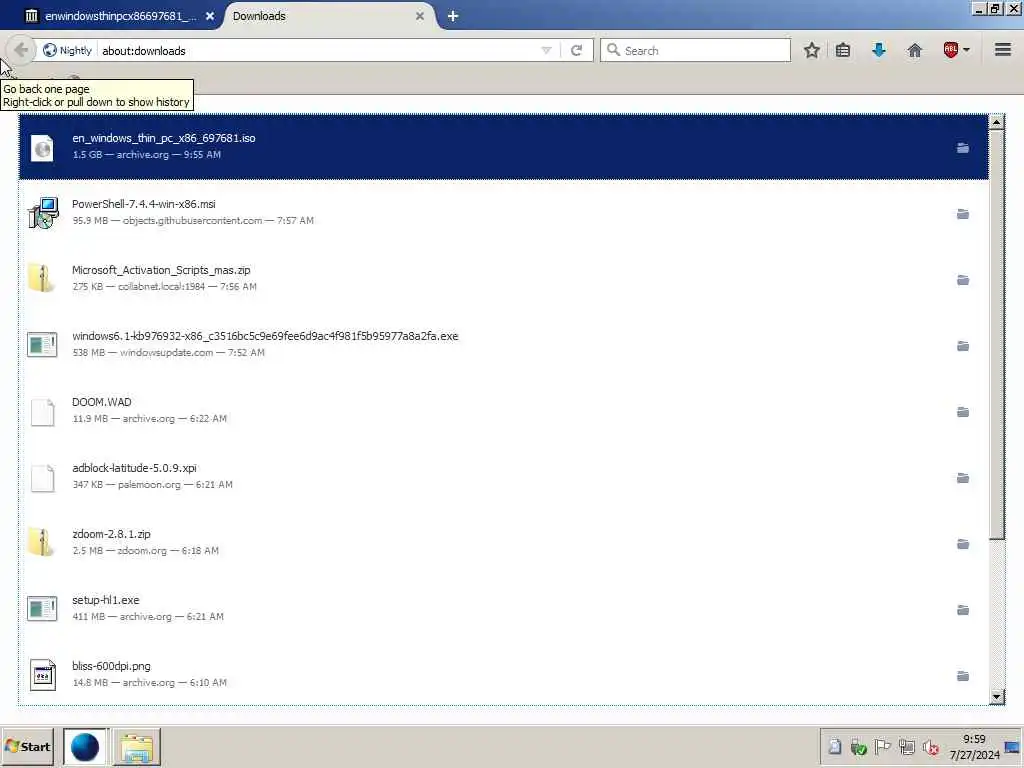Viewport: 1024px width, 768px height.
Task: Expand the Adblock dropdown arrow
Action: pos(966,50)
